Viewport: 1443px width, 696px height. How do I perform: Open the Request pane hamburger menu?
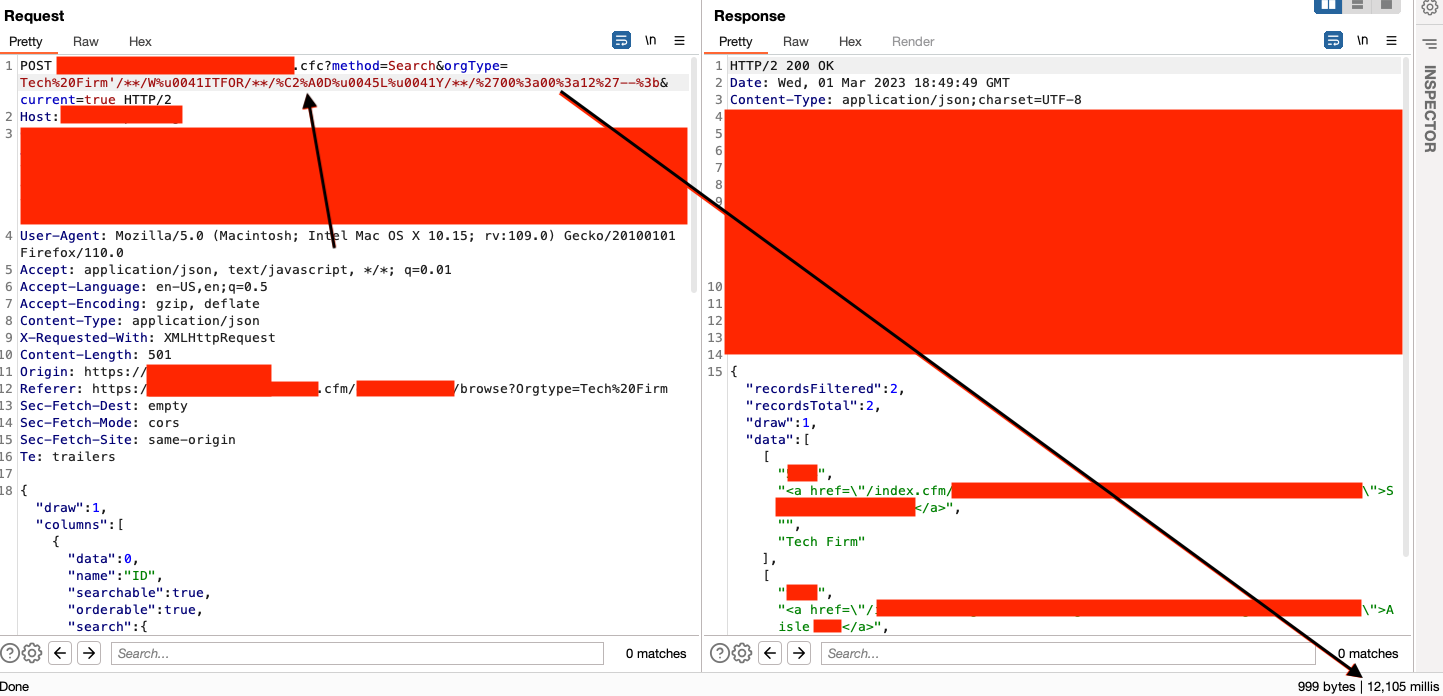[x=679, y=41]
